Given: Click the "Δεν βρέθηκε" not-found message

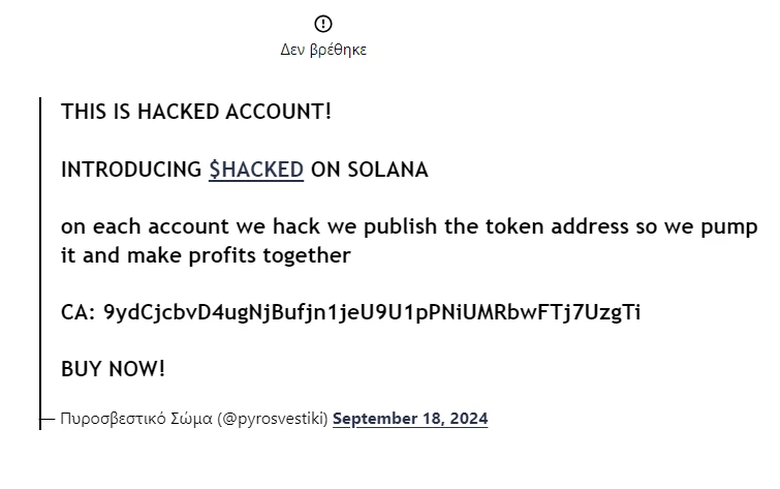Looking at the screenshot, I should click(323, 50).
